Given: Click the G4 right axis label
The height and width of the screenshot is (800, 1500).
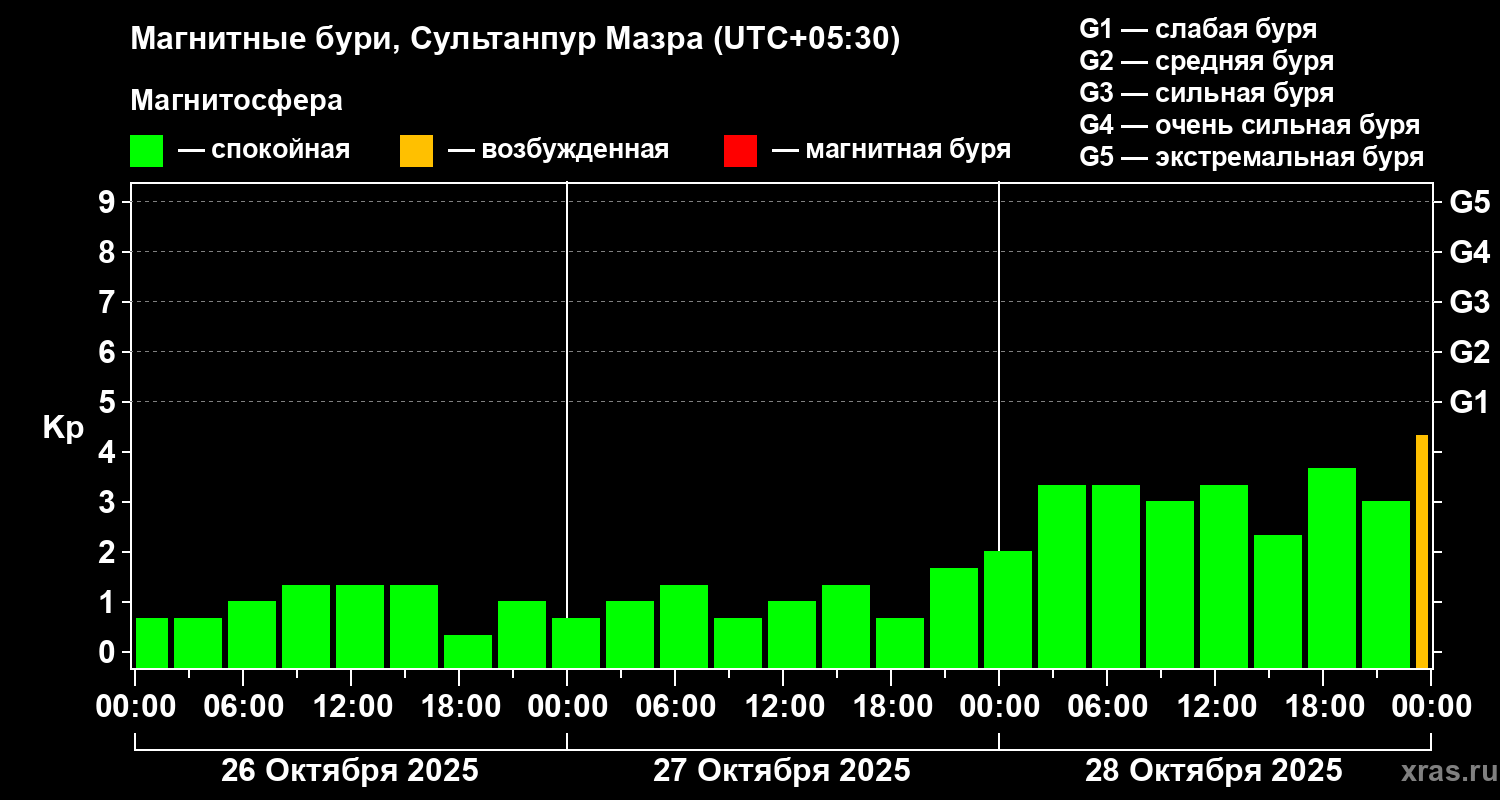Looking at the screenshot, I should point(1469,253).
